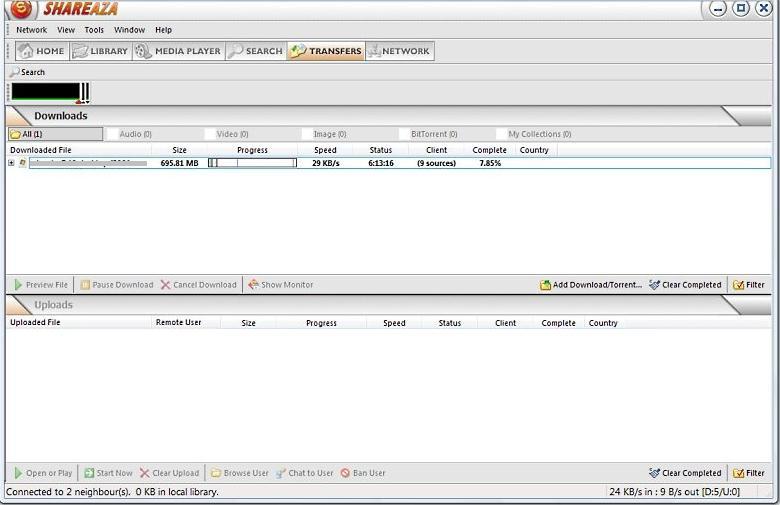
Task: Open the Network menu
Action: [x=31, y=30]
